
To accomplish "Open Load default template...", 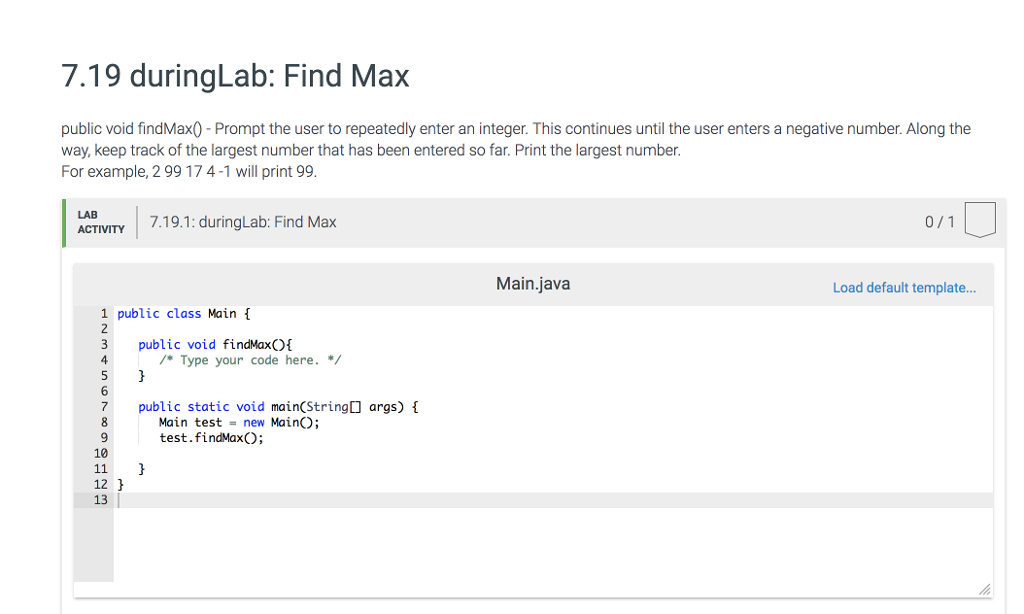I will pos(904,287).
